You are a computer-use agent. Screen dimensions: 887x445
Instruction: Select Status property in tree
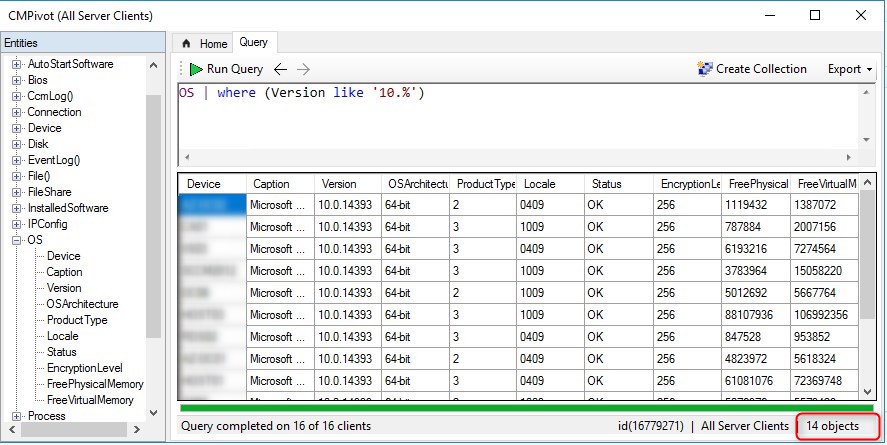(x=62, y=352)
